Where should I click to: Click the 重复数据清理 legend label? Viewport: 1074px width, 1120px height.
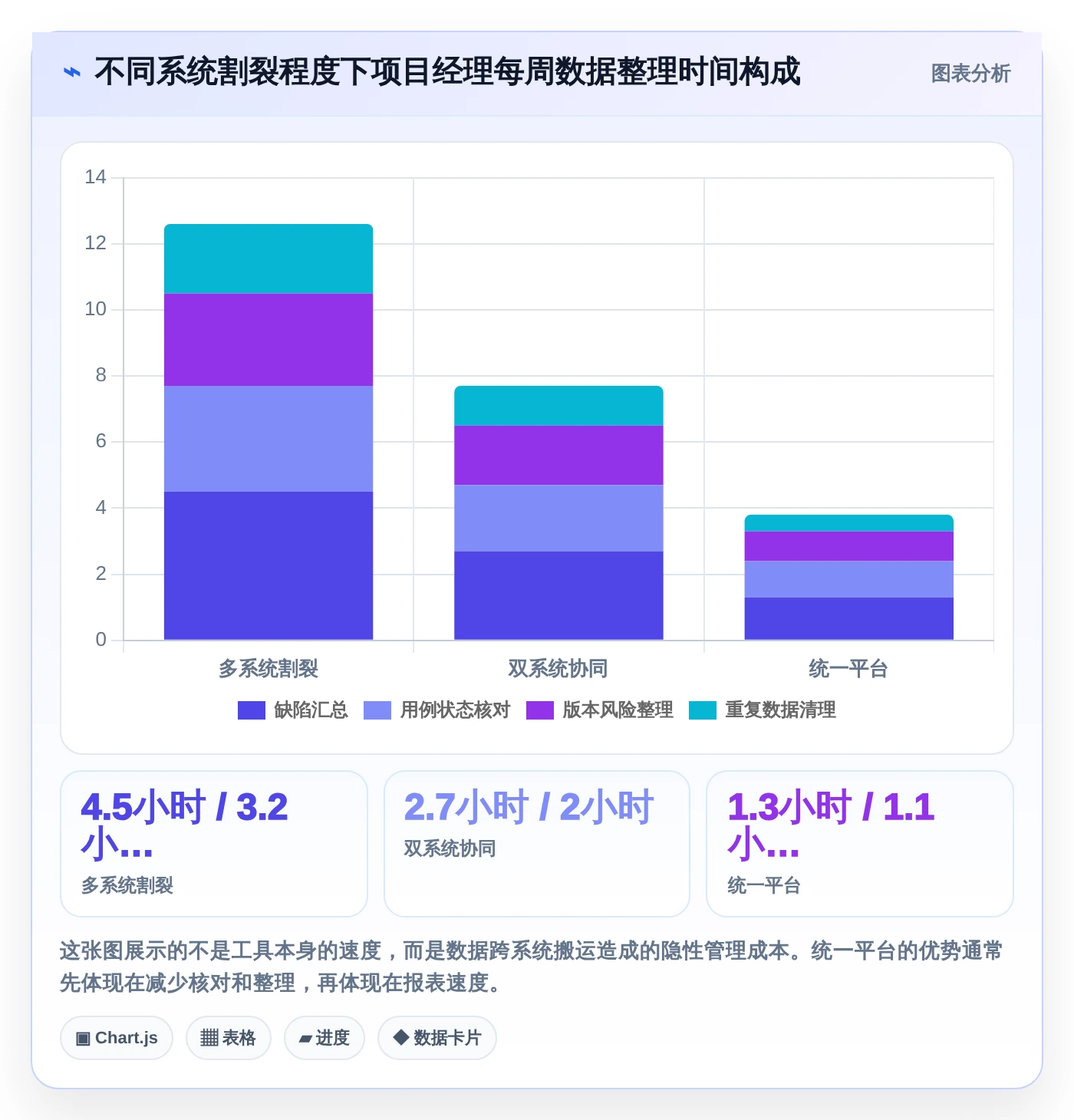[780, 710]
